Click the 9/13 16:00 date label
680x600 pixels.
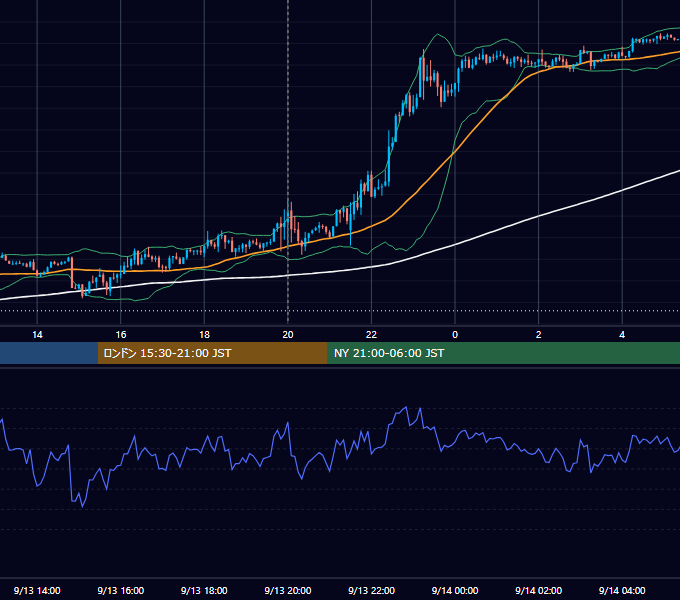[121, 590]
